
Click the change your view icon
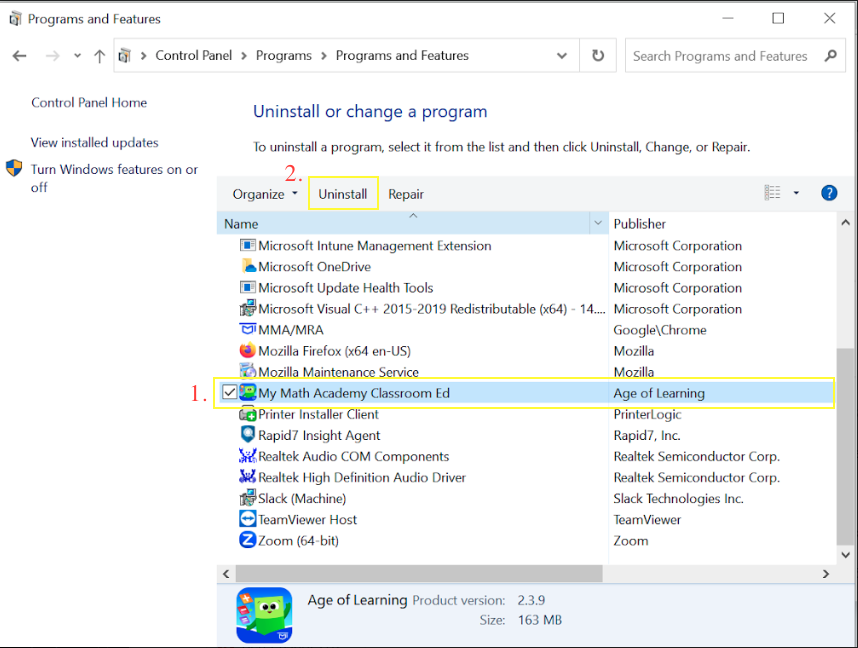pyautogui.click(x=773, y=193)
